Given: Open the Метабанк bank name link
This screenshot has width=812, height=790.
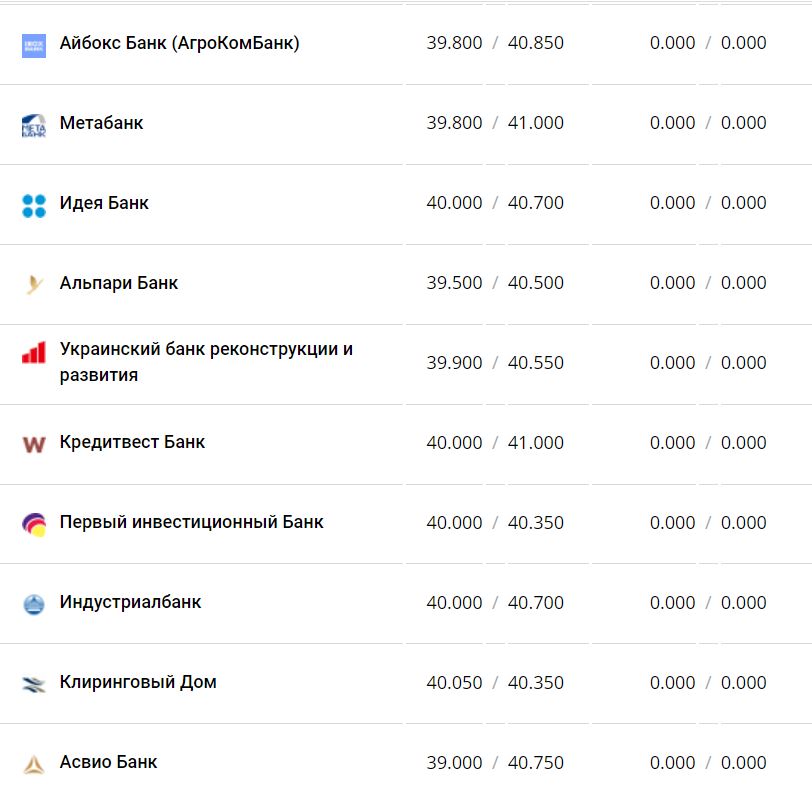Looking at the screenshot, I should click(x=101, y=123).
